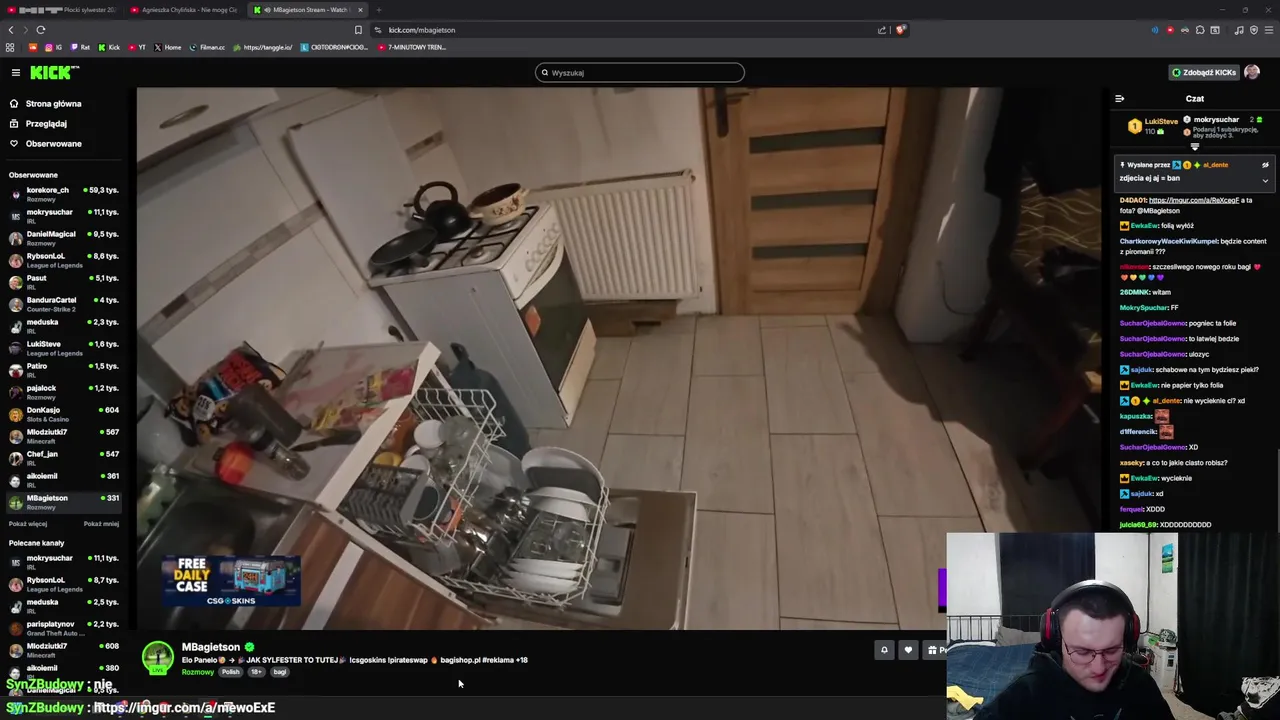Select the Rozmowy category tag

click(197, 672)
